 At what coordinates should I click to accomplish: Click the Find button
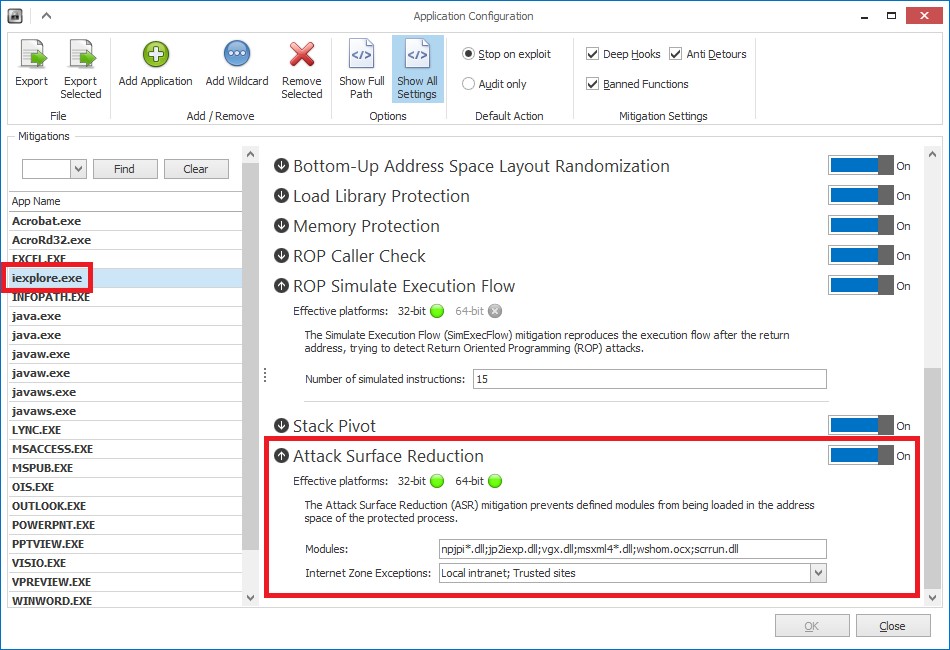coord(125,169)
